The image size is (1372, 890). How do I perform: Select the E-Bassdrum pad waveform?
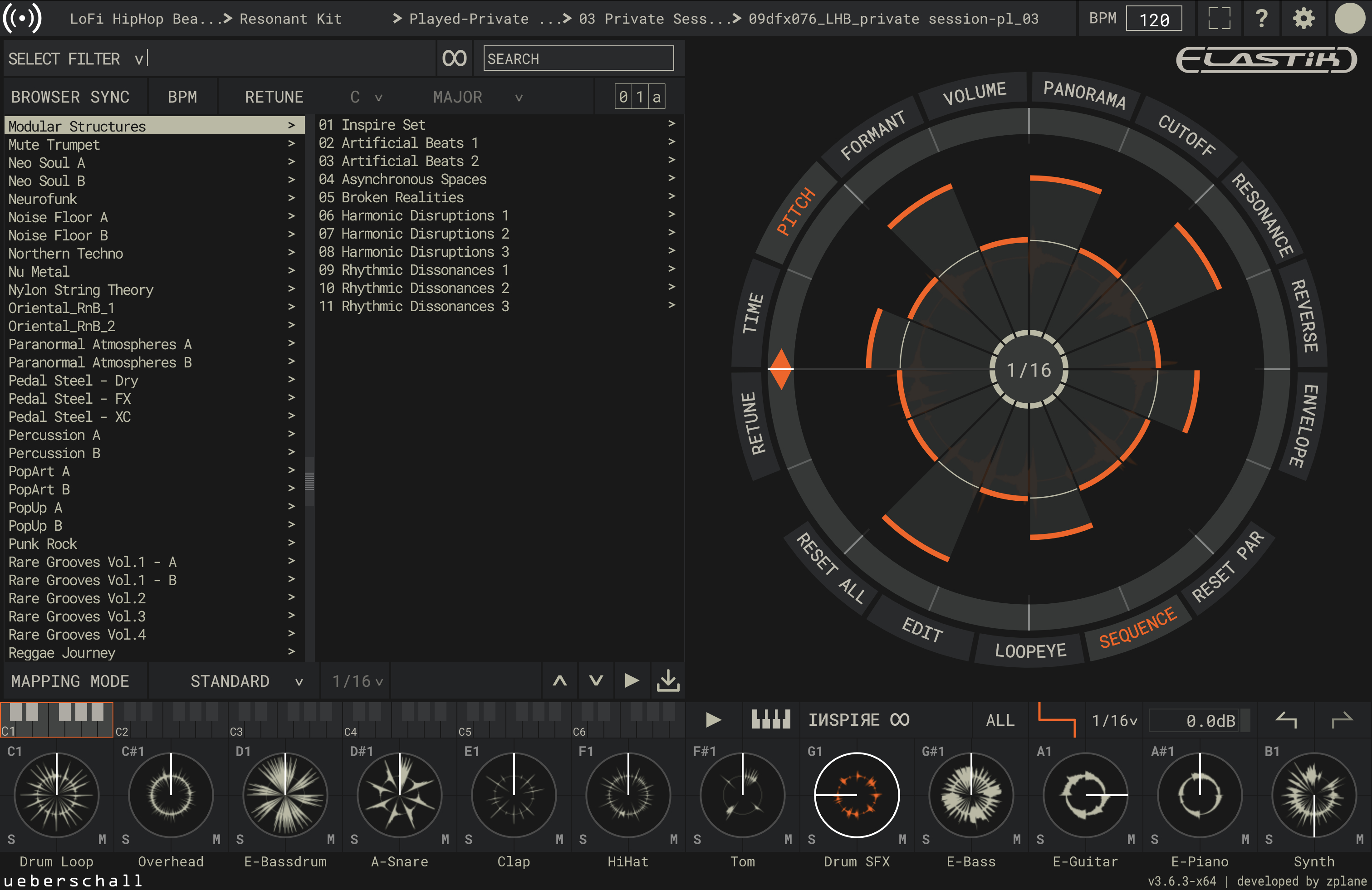point(285,795)
